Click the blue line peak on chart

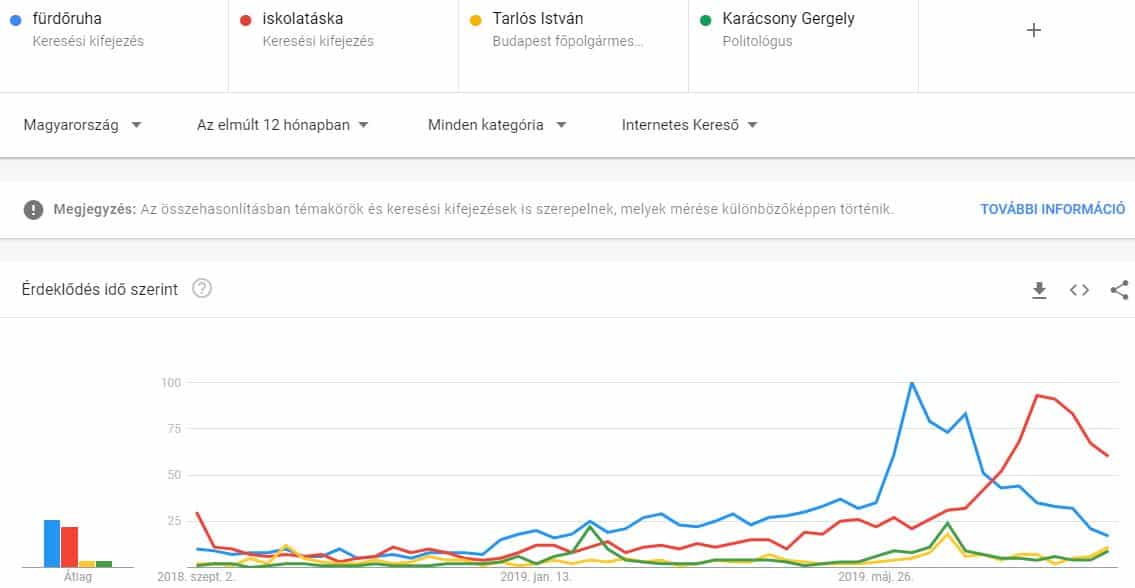912,383
